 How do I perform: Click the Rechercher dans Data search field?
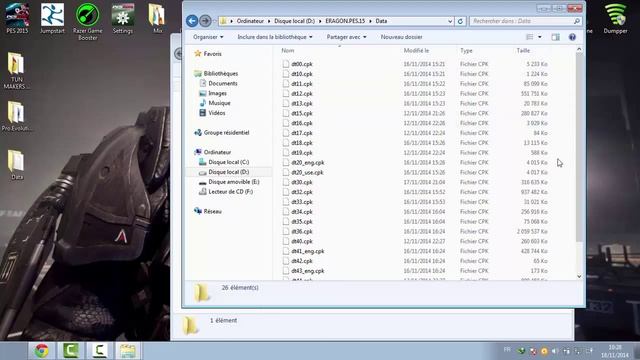(525, 21)
